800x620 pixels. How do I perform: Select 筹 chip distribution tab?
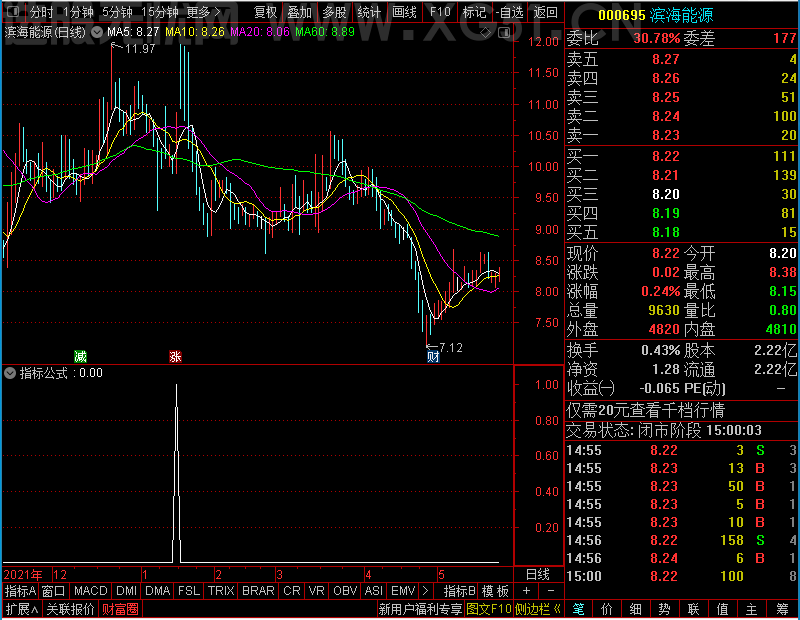point(782,609)
